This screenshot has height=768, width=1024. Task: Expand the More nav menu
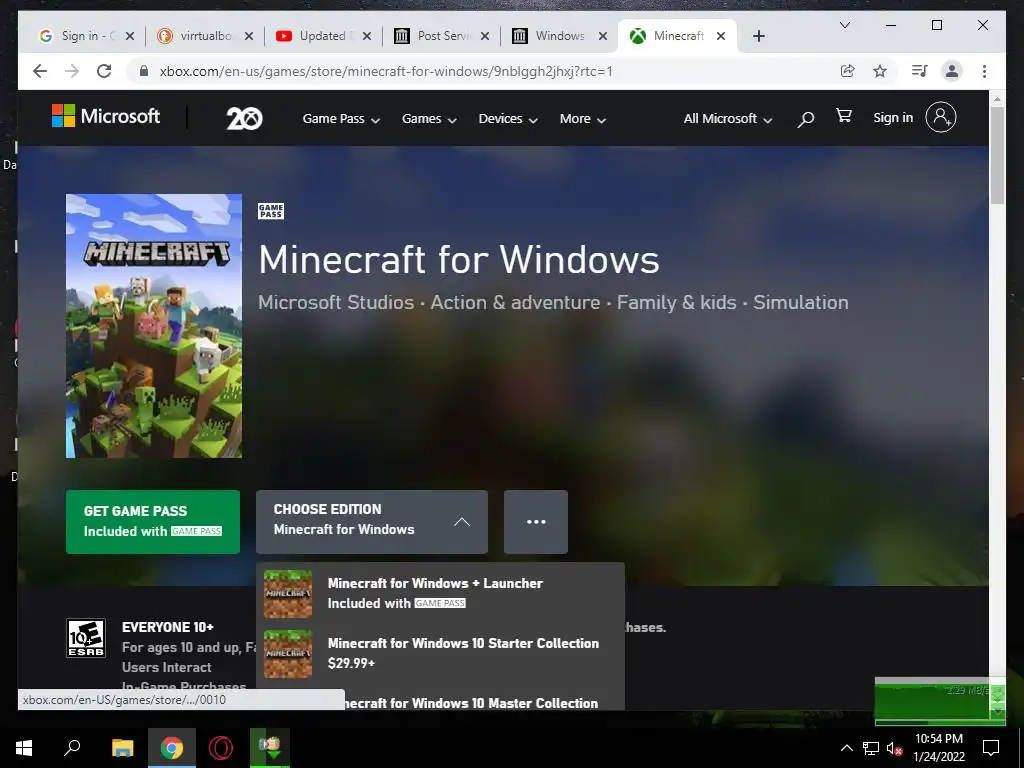(583, 119)
